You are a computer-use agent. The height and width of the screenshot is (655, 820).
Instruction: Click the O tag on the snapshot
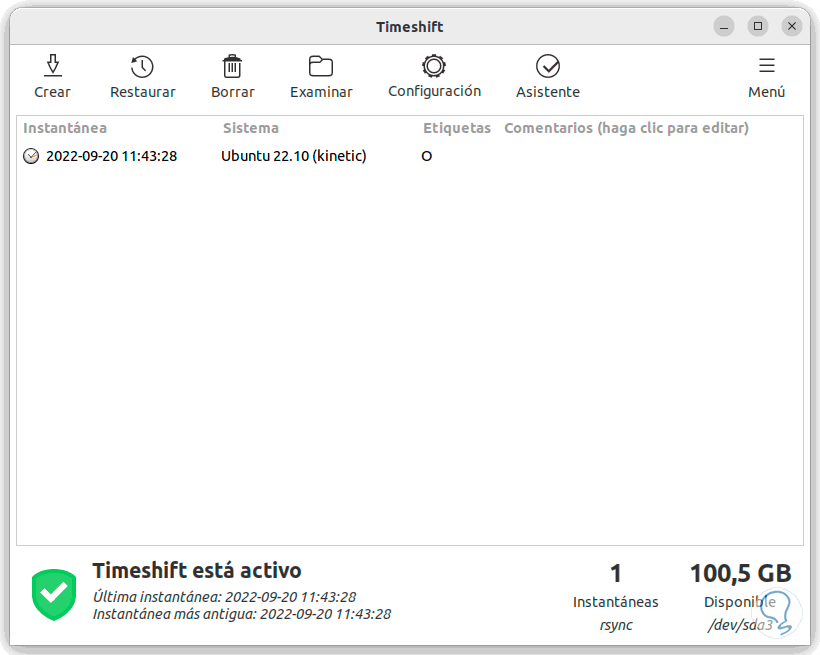426,157
